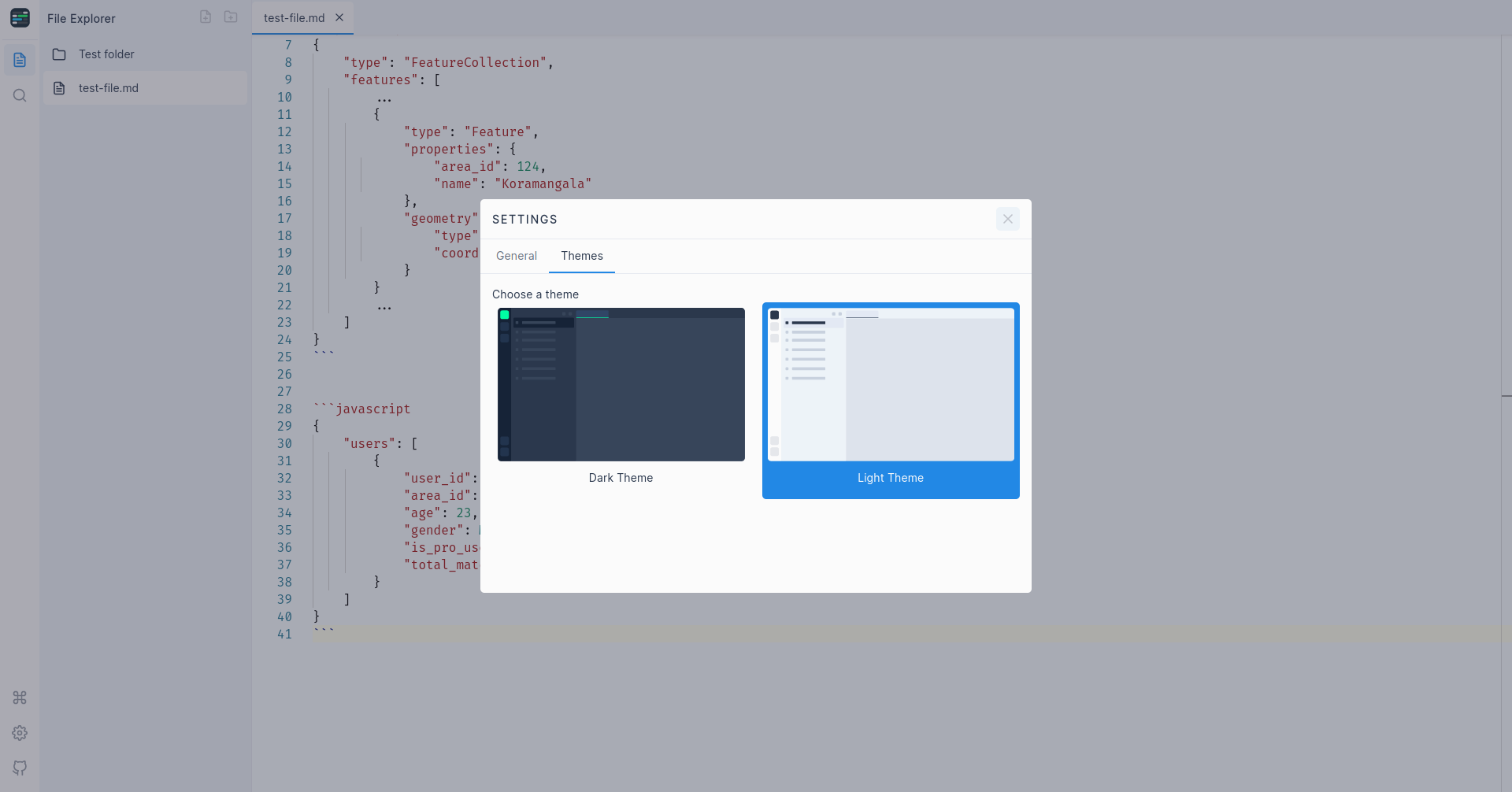The width and height of the screenshot is (1512, 792).
Task: Select the File Explorer document icon
Action: coord(19,59)
